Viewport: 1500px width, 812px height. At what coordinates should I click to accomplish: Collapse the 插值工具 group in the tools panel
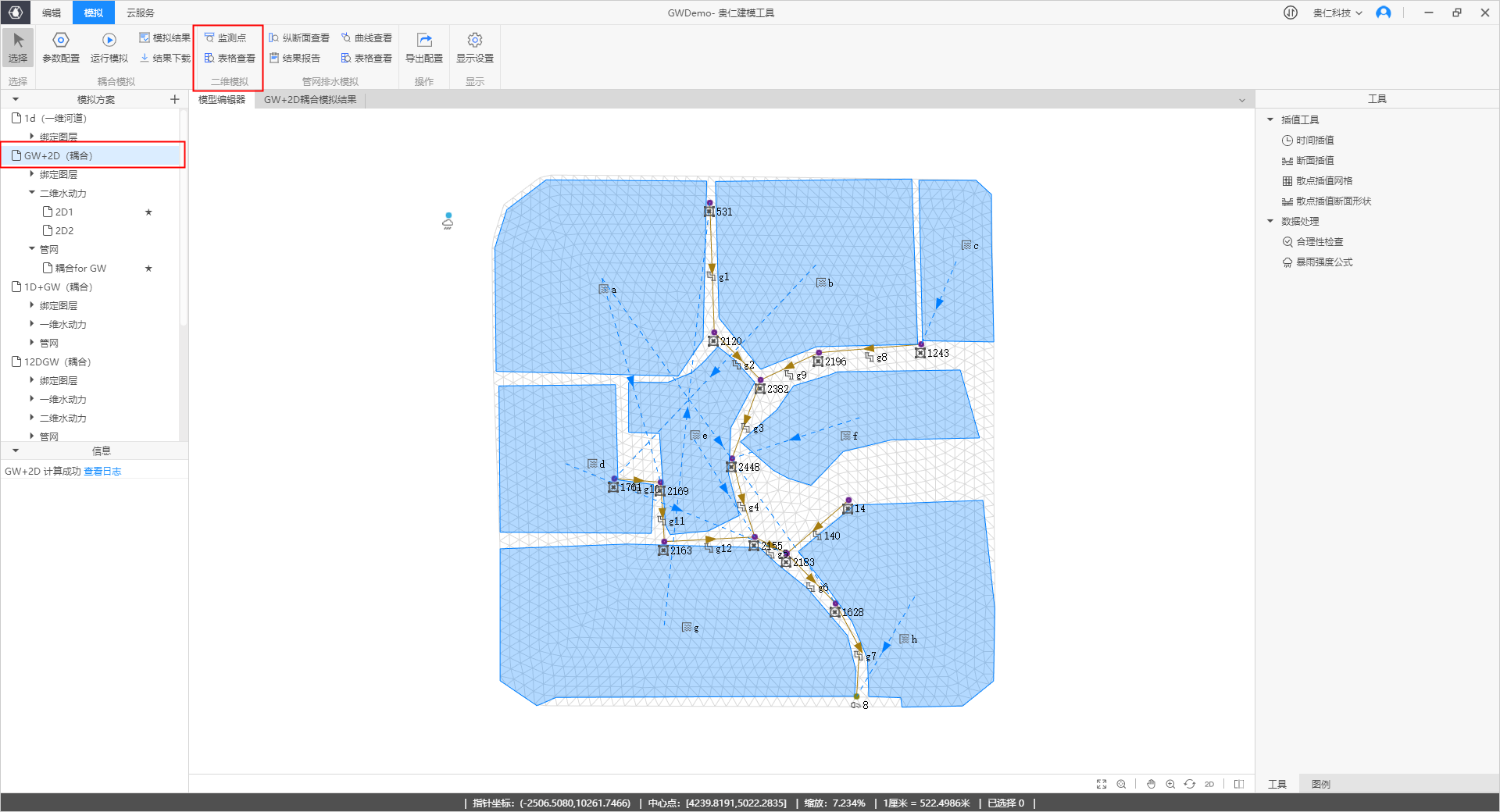1270,119
